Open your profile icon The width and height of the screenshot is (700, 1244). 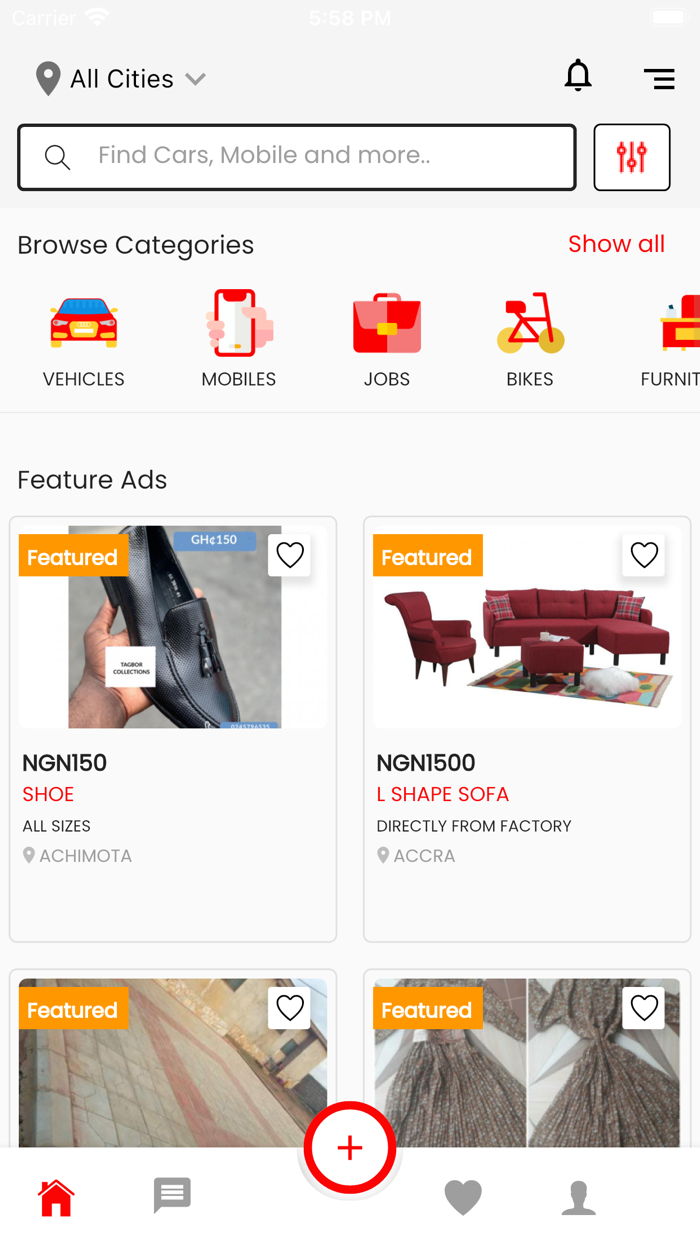point(578,1196)
